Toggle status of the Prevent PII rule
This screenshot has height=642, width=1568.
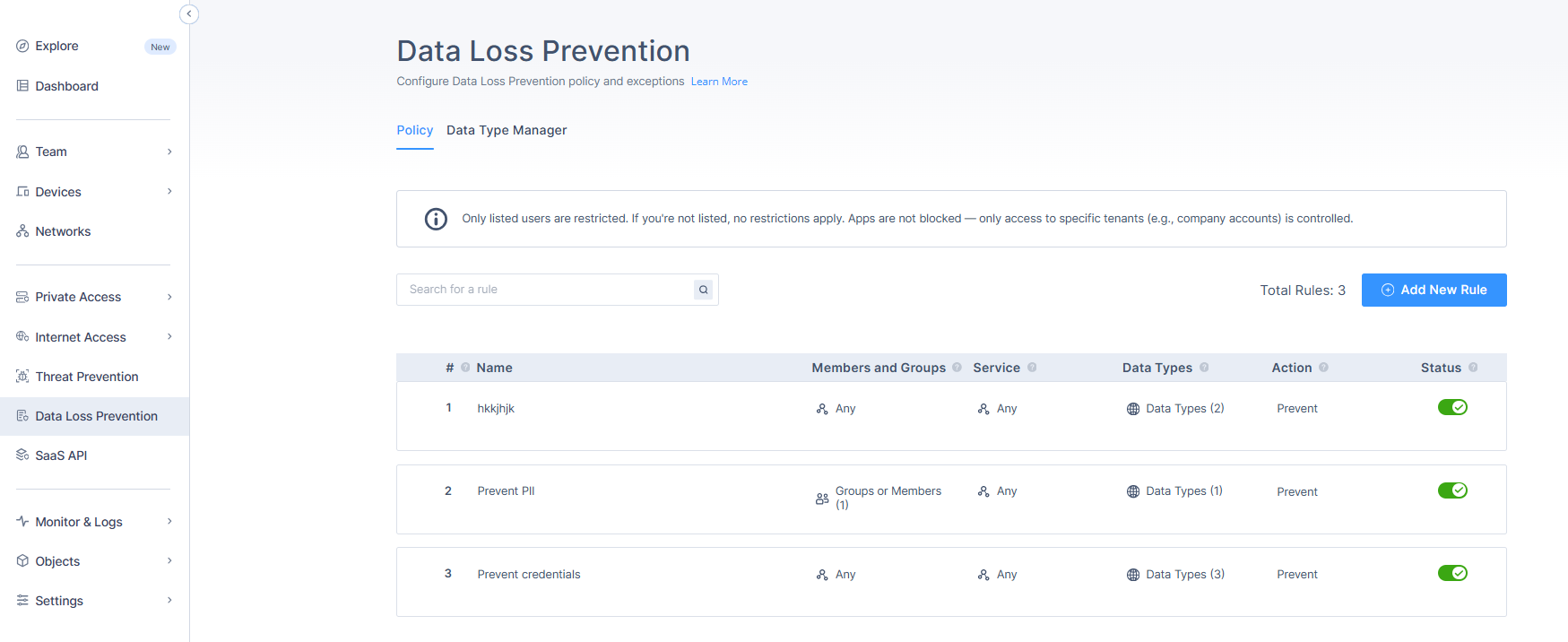coord(1452,490)
